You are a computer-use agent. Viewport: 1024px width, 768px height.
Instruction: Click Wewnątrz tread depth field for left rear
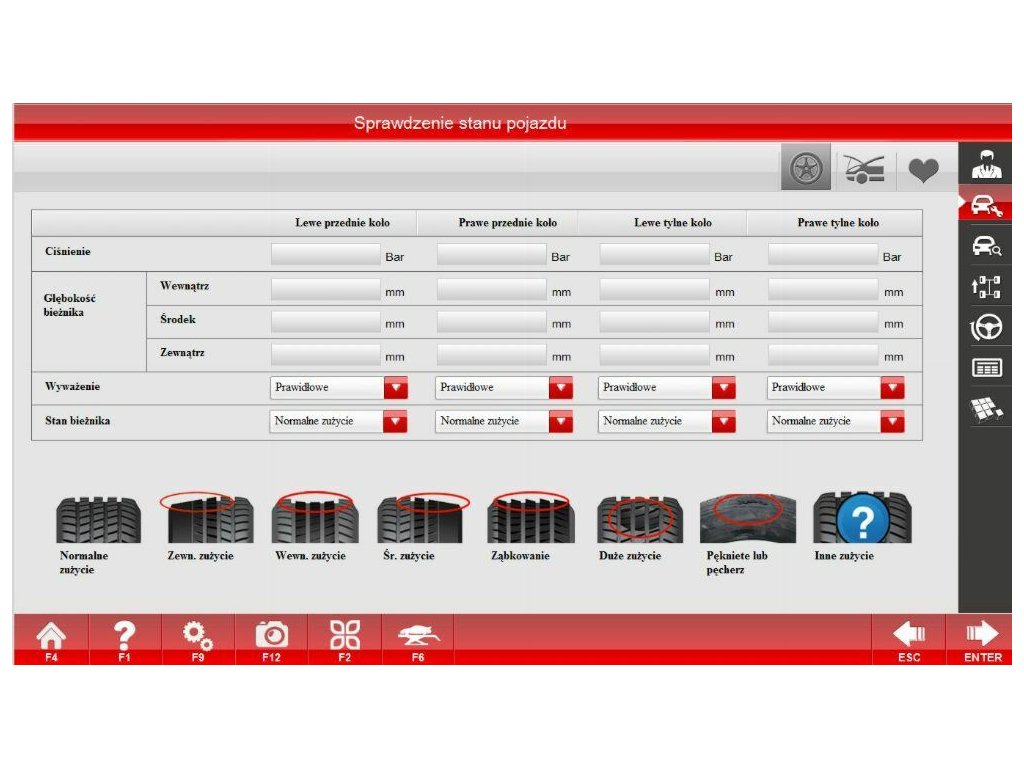coord(654,289)
